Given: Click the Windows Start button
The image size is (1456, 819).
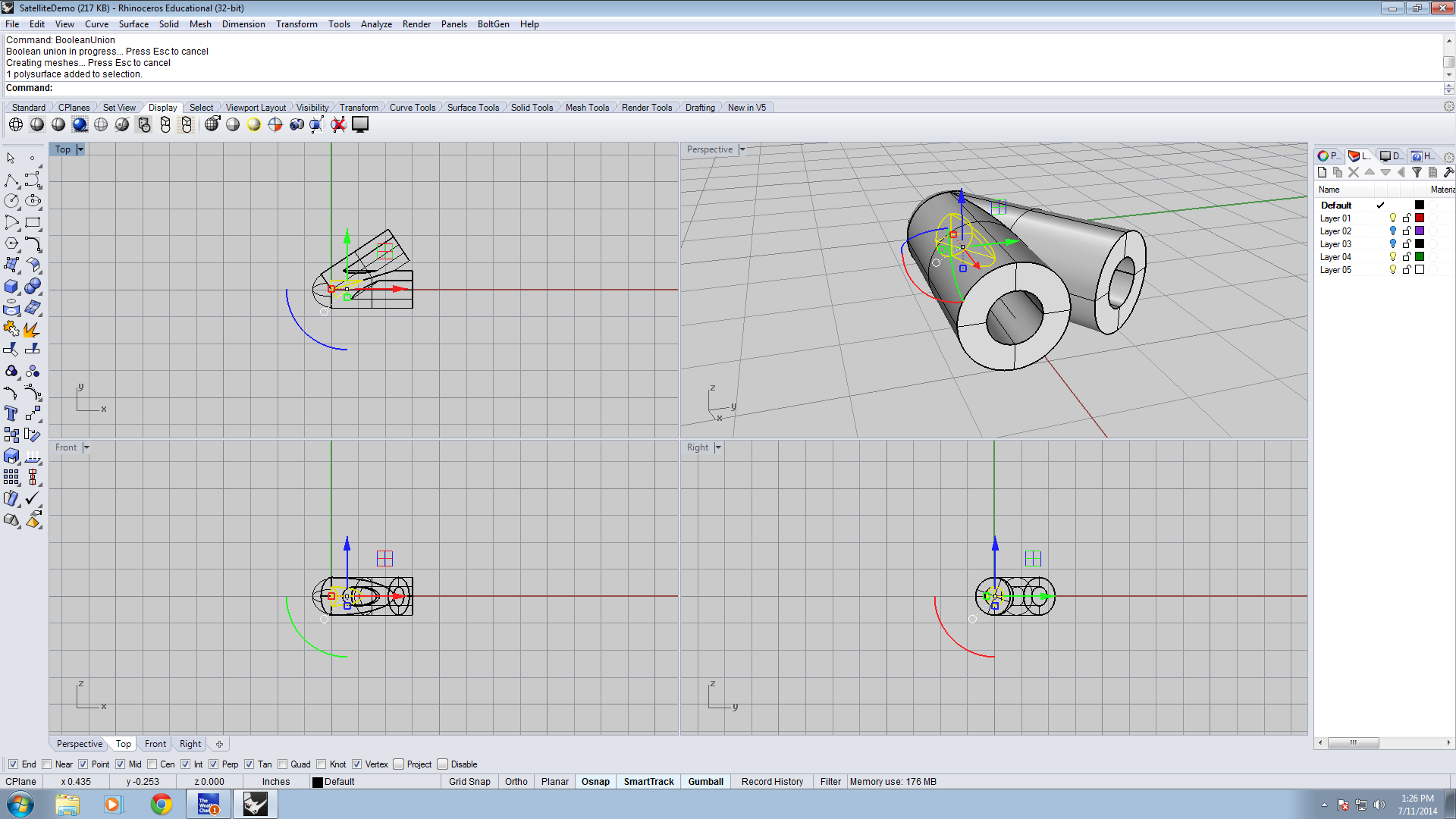Looking at the screenshot, I should tap(20, 804).
